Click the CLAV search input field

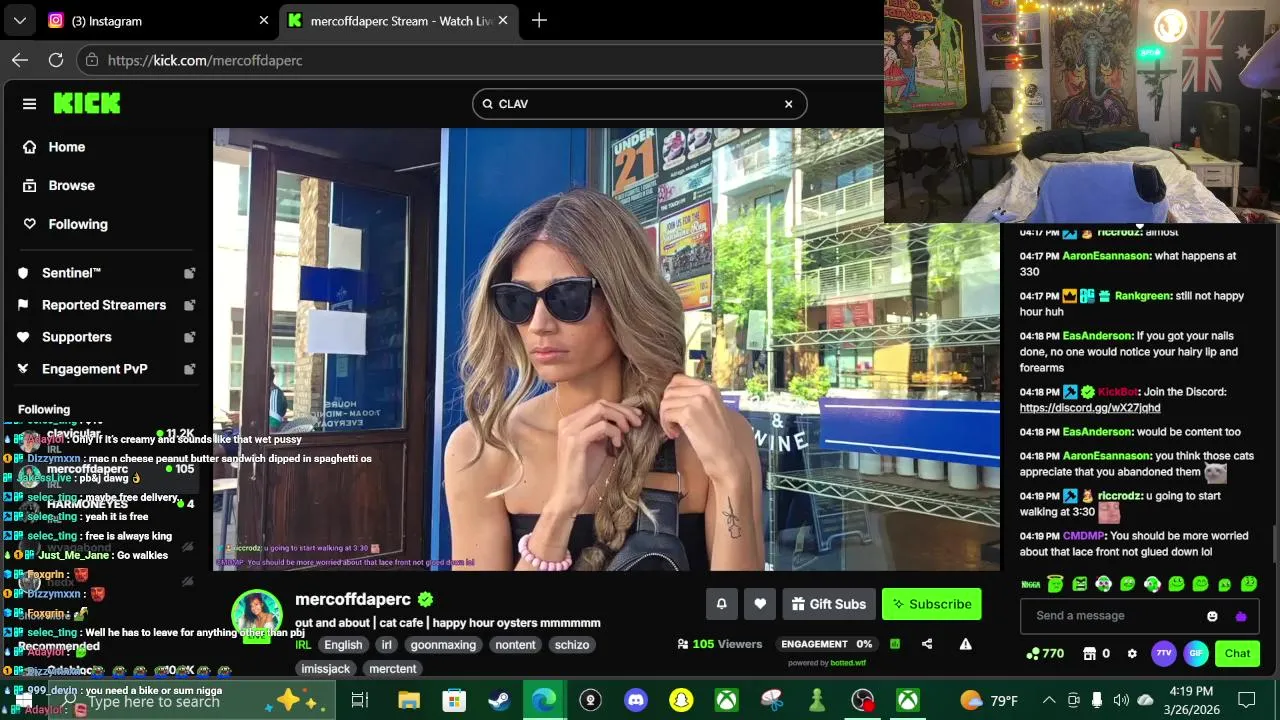[639, 104]
